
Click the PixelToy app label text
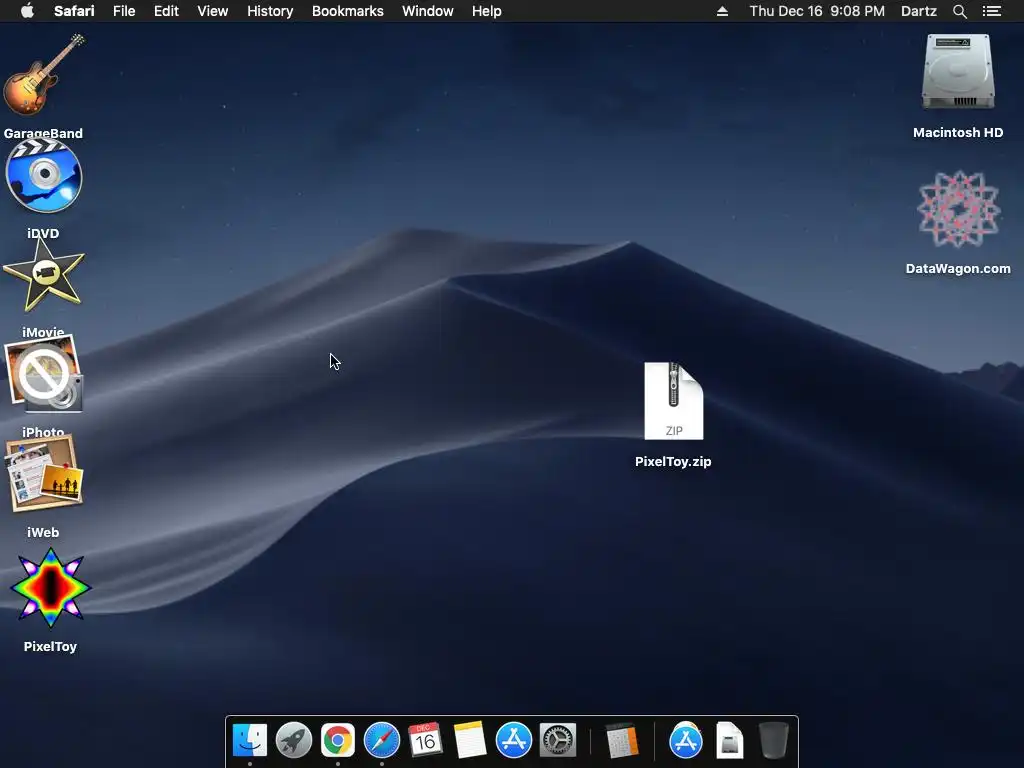(x=50, y=647)
